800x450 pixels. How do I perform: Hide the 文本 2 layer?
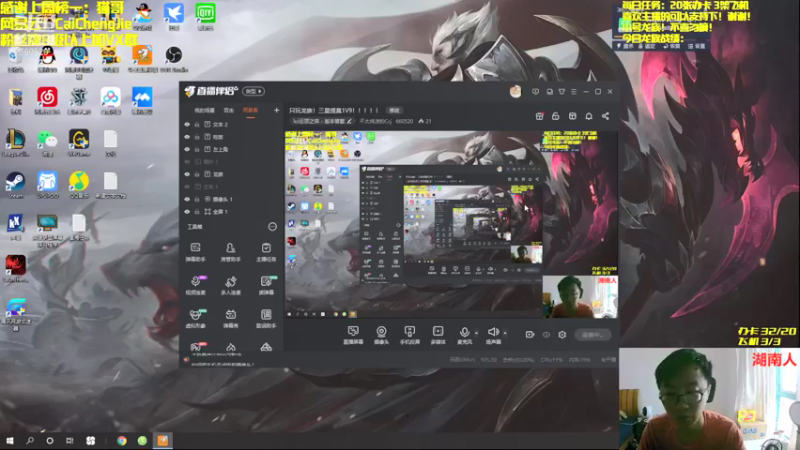[x=187, y=124]
